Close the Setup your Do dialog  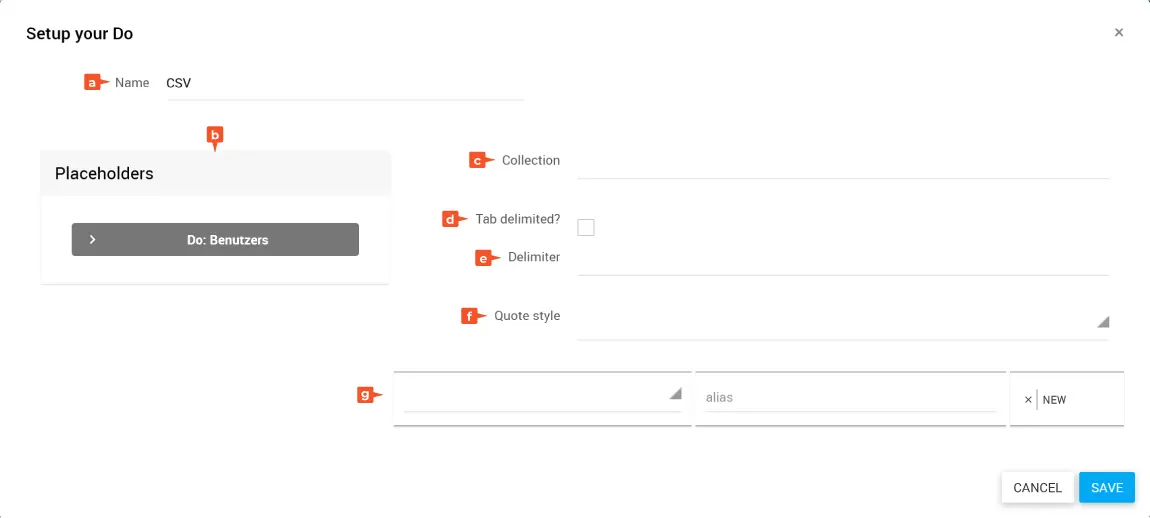coord(1119,33)
